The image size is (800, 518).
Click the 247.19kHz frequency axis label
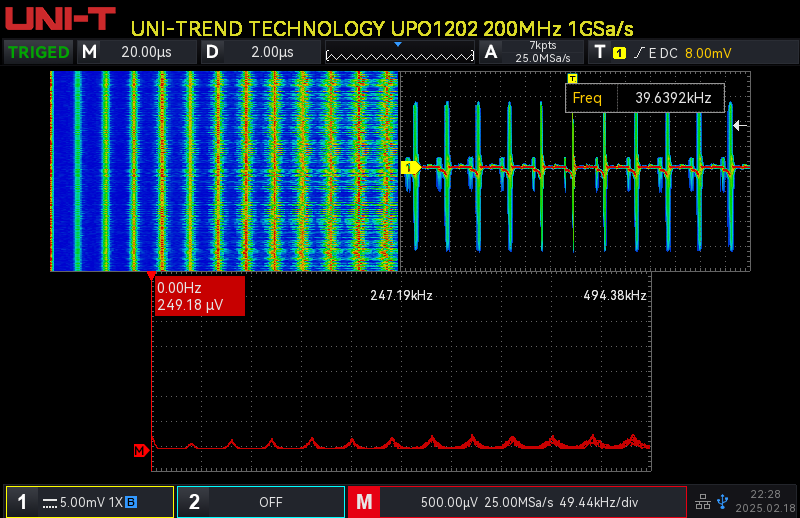(x=401, y=295)
